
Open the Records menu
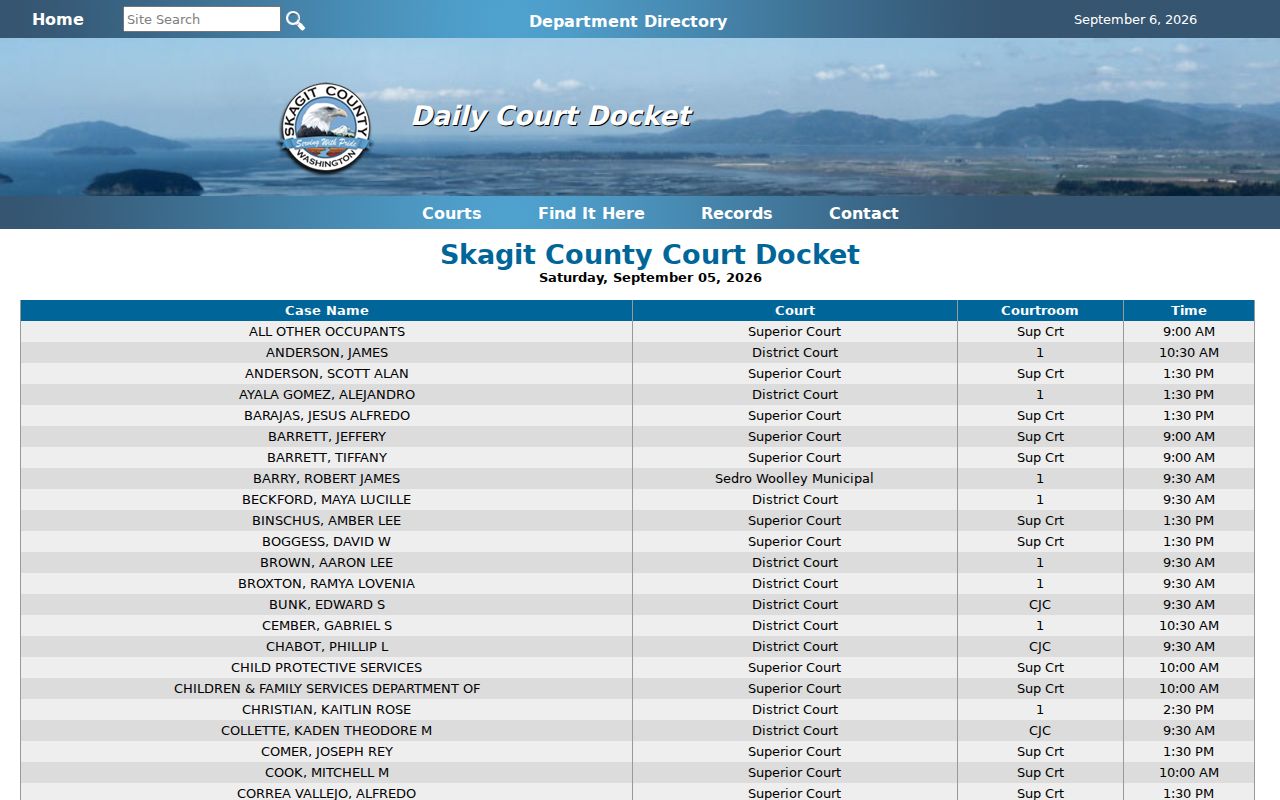(737, 213)
